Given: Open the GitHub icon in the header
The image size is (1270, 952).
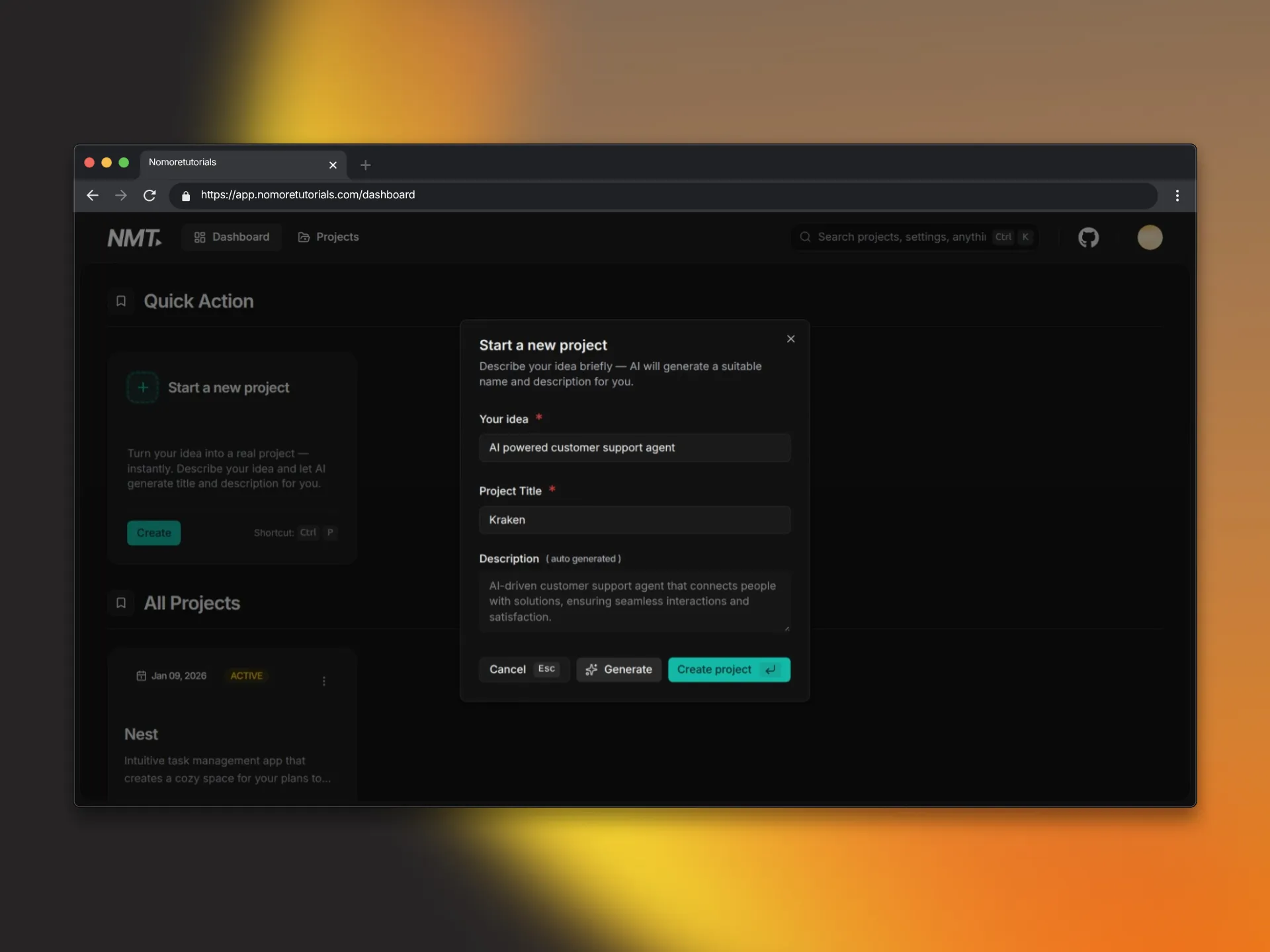Looking at the screenshot, I should pos(1088,237).
